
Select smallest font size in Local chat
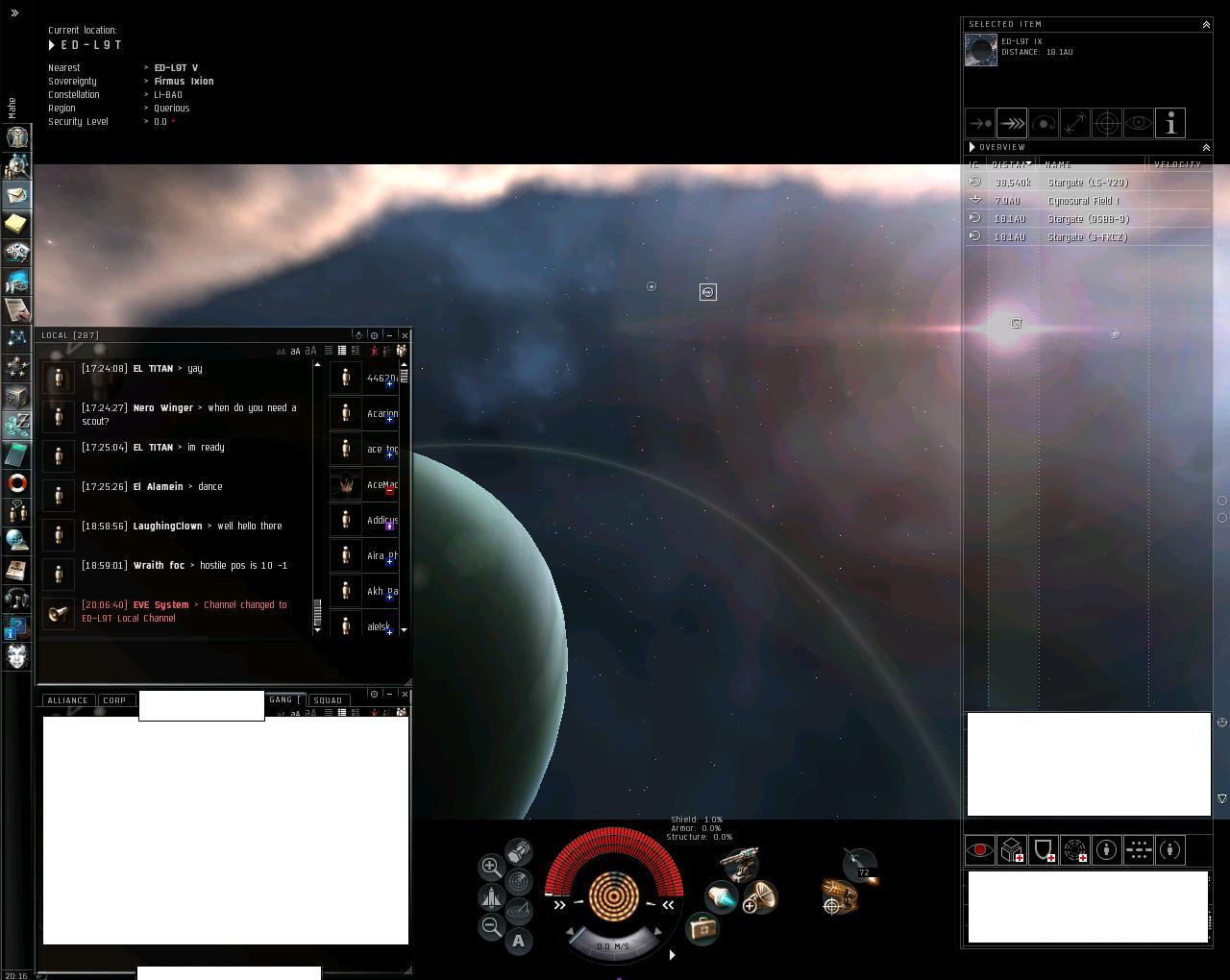[x=281, y=352]
